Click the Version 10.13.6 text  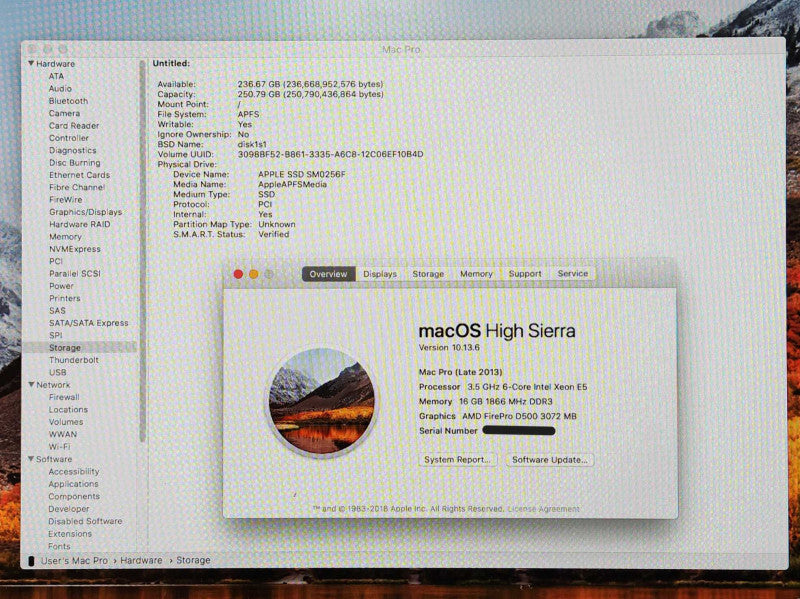(x=449, y=347)
